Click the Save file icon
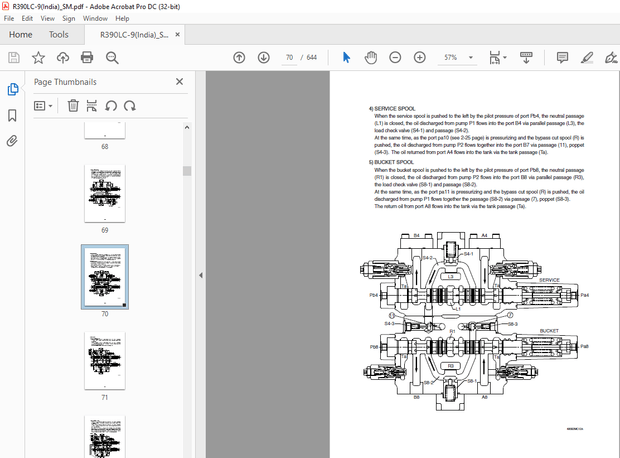 point(14,58)
